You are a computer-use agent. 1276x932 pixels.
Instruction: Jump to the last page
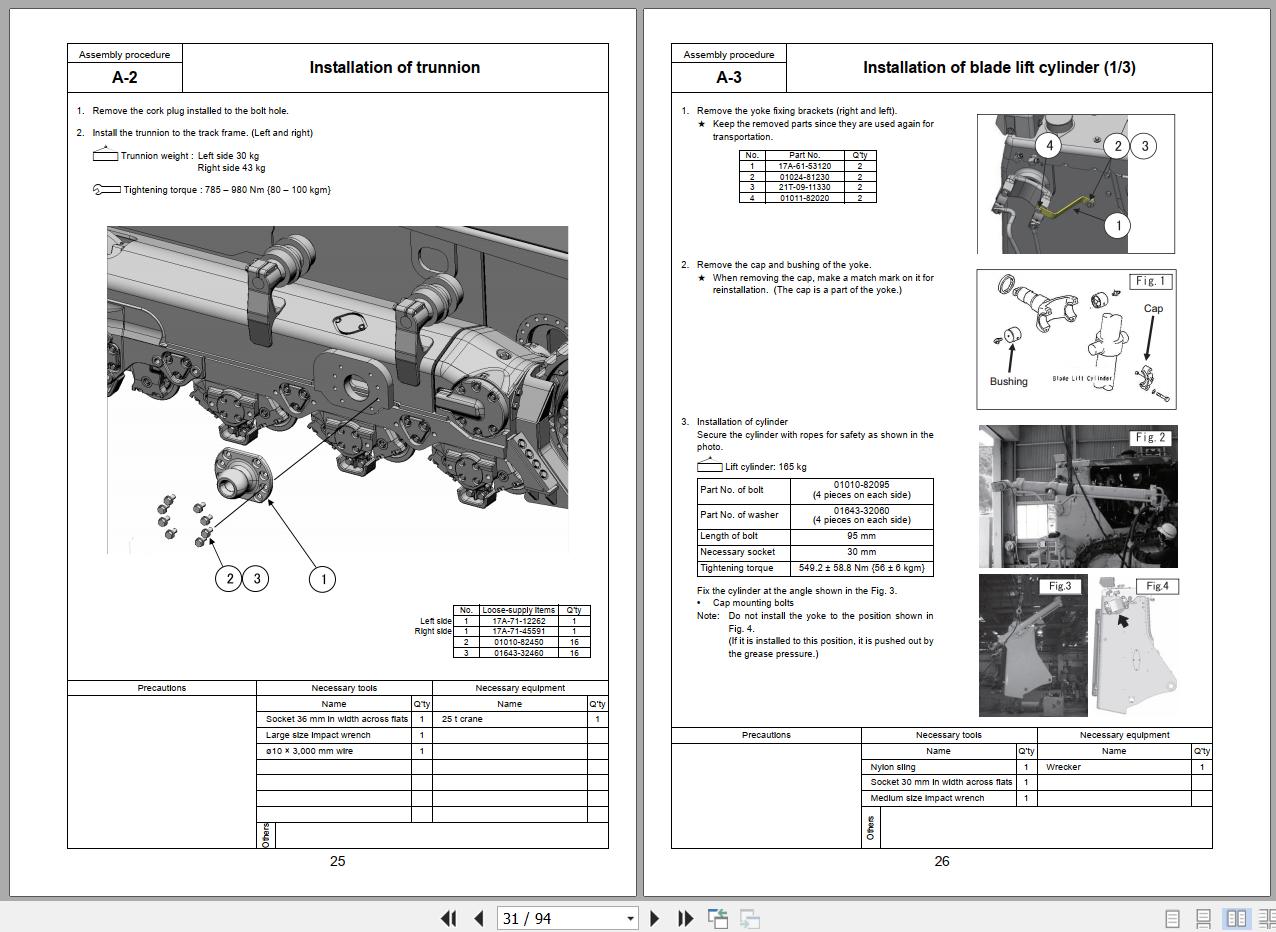click(686, 918)
